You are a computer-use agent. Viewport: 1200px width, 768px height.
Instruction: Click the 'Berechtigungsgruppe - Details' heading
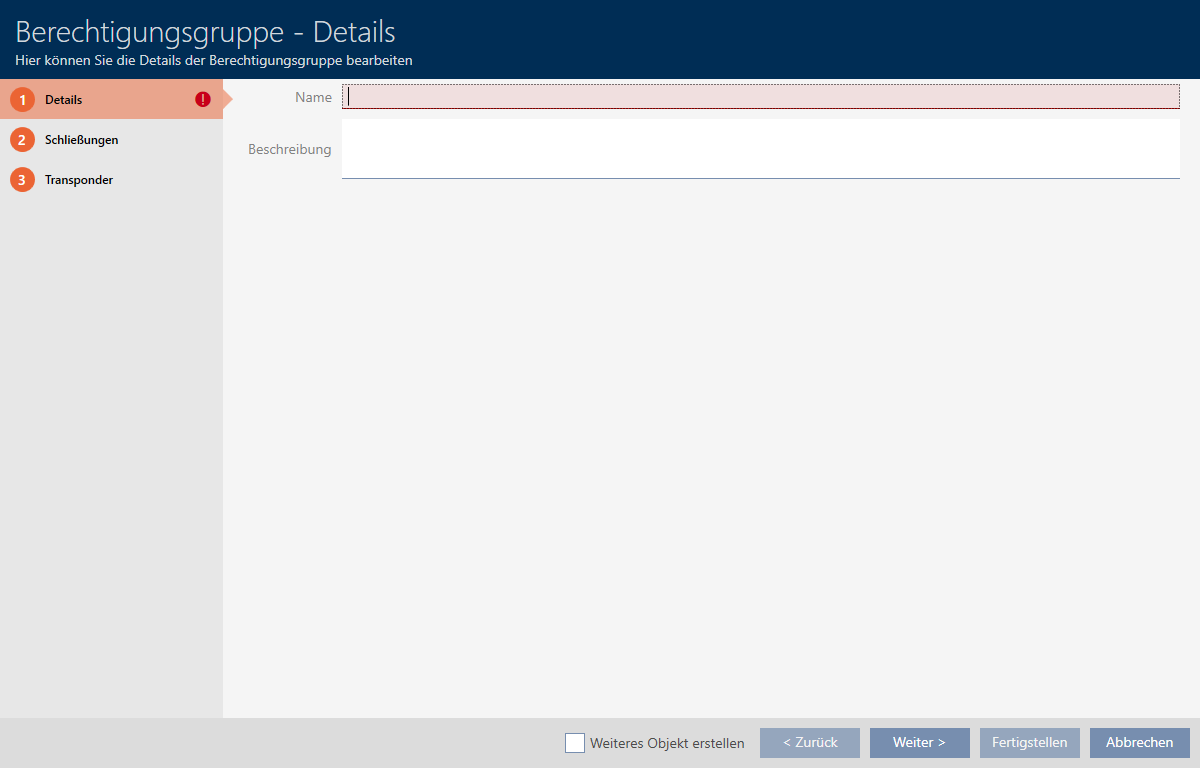click(x=205, y=31)
